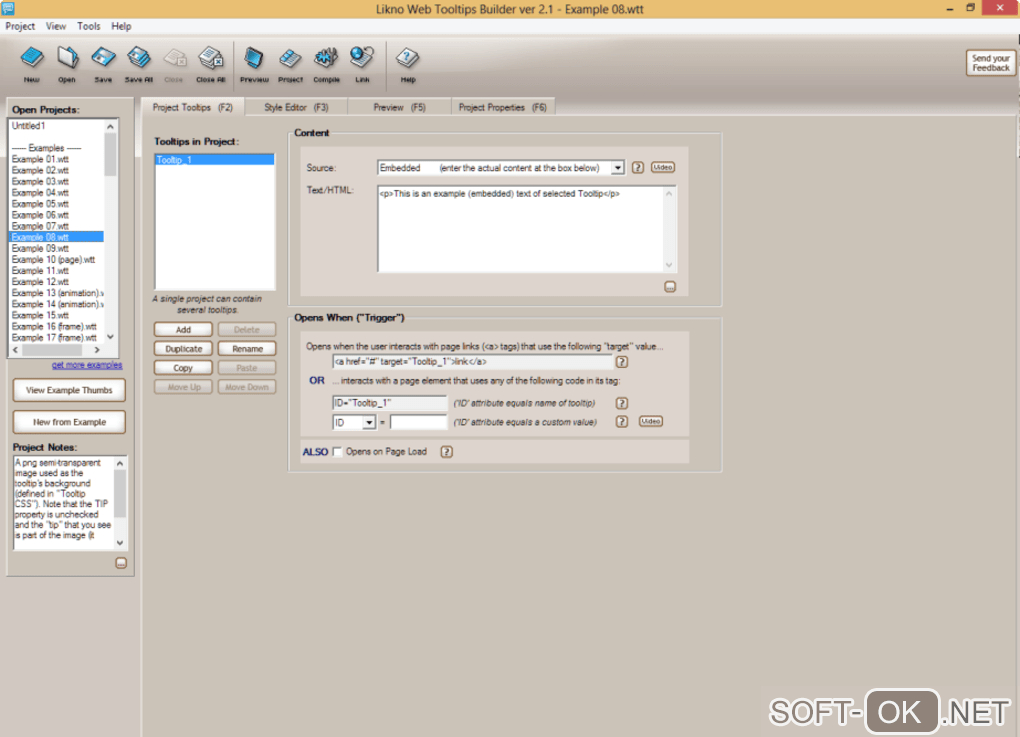Click the help icon next to Opens on Page Load

(x=446, y=451)
